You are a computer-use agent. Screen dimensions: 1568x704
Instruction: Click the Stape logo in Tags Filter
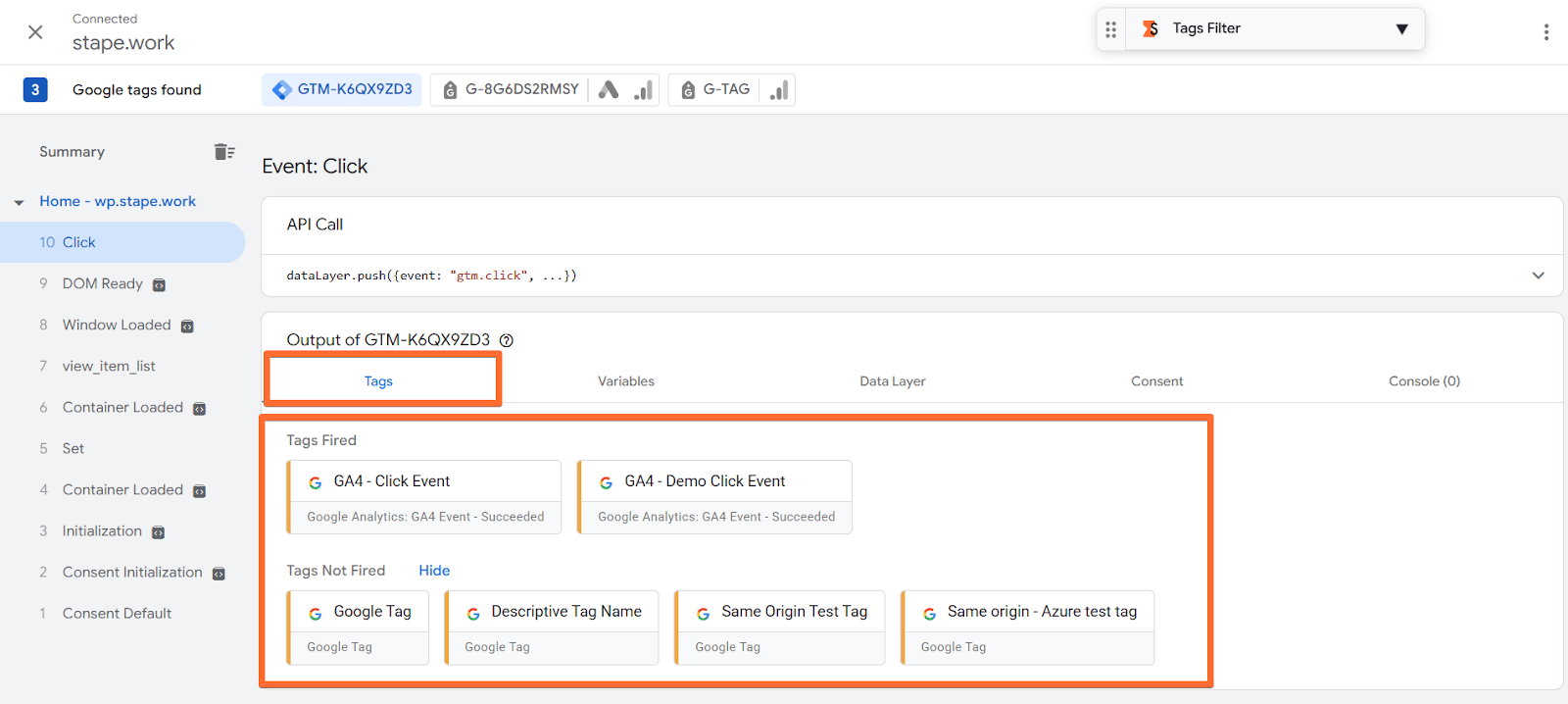pos(1151,28)
